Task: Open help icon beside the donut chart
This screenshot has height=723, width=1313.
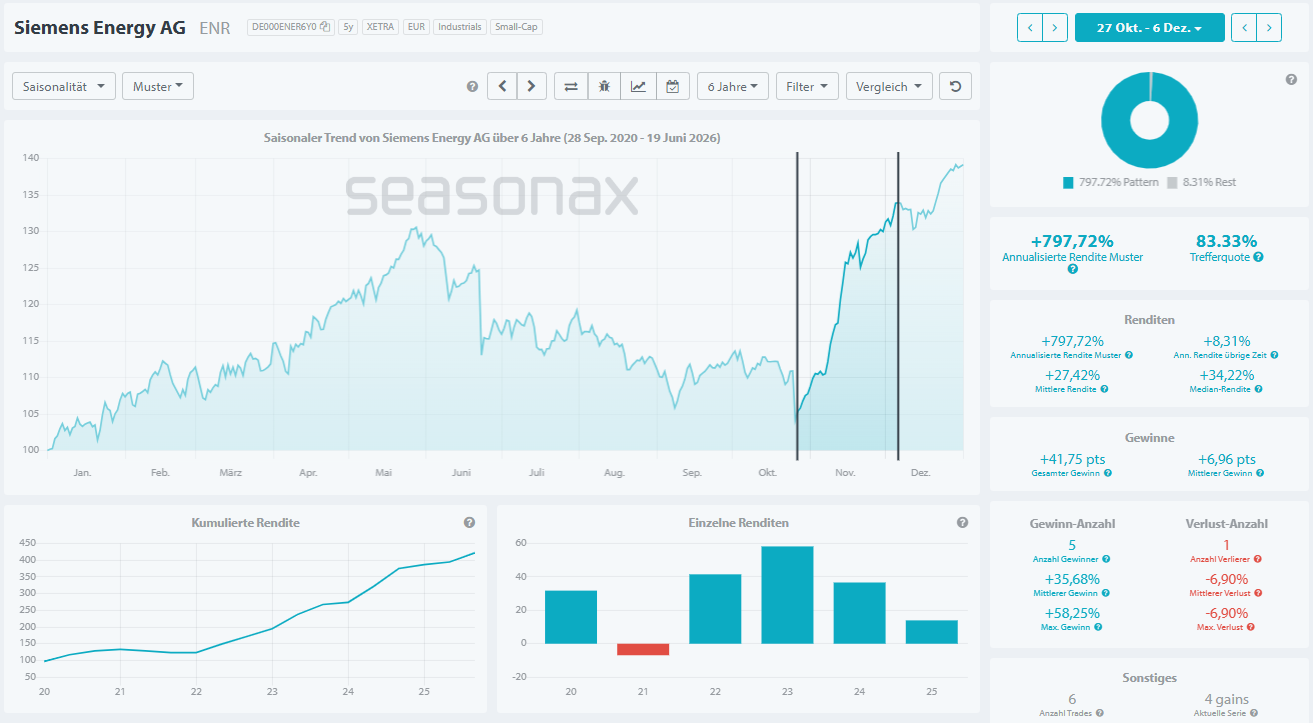Action: point(1291,79)
